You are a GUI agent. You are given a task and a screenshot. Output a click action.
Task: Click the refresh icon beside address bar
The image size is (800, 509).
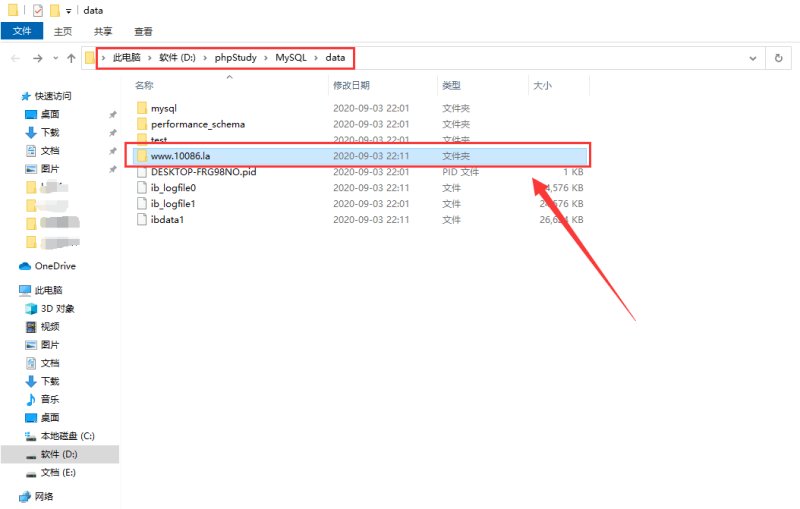(778, 58)
